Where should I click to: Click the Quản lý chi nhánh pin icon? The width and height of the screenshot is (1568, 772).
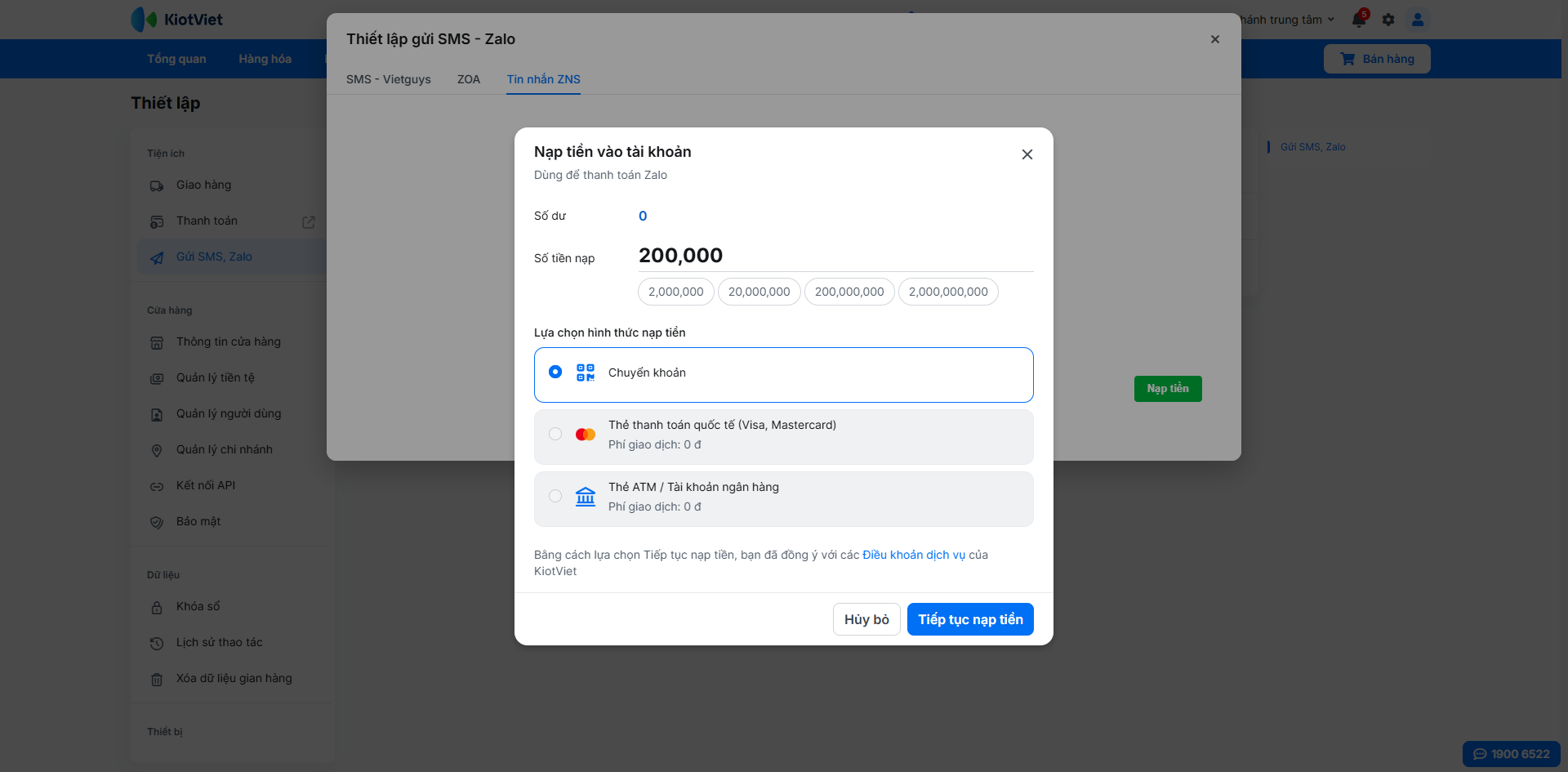[157, 451]
